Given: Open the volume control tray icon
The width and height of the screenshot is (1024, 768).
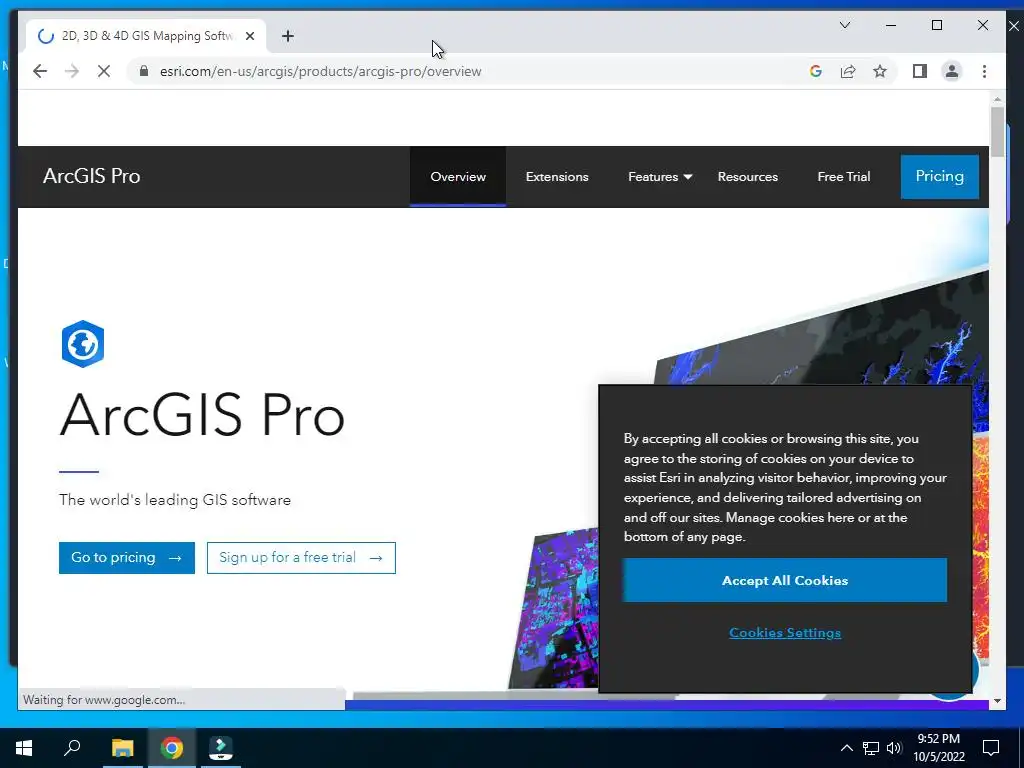Looking at the screenshot, I should coord(894,748).
